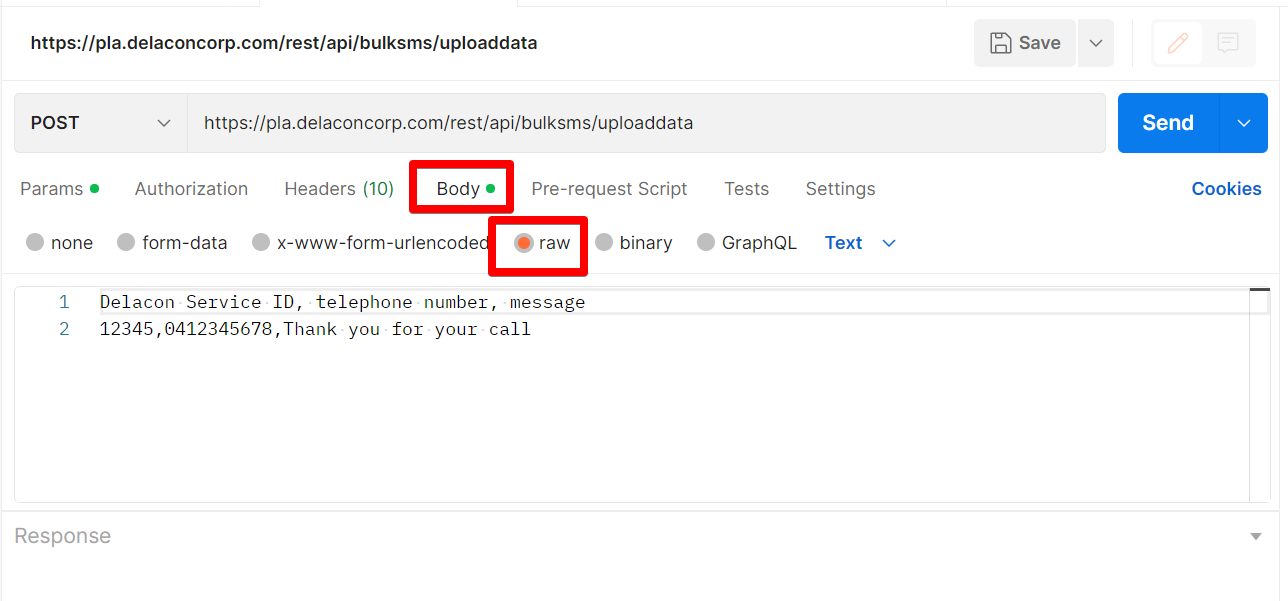
Task: Open the Headers (10) tab
Action: pyautogui.click(x=339, y=189)
